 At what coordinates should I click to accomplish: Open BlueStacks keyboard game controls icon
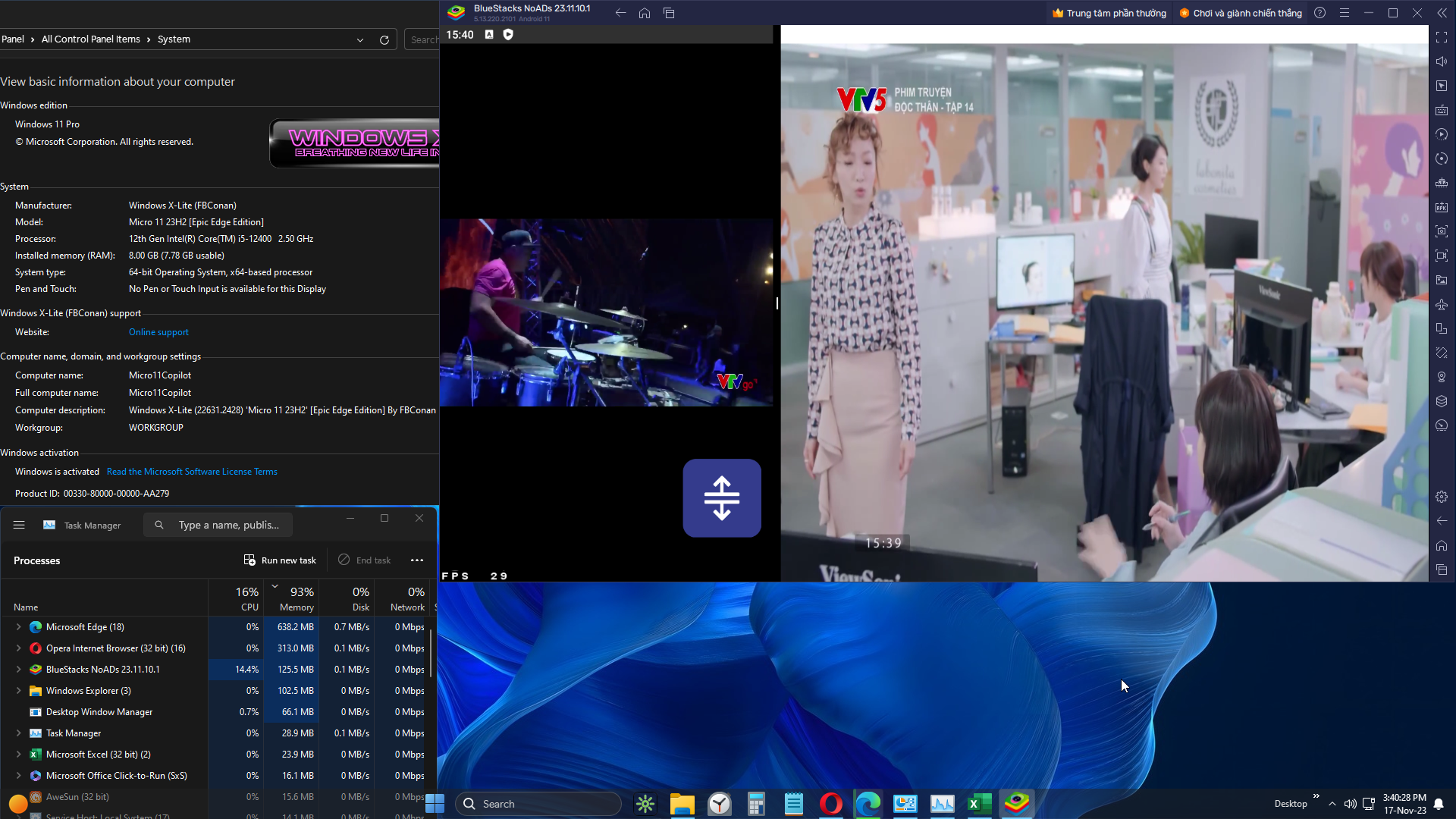pyautogui.click(x=1442, y=110)
